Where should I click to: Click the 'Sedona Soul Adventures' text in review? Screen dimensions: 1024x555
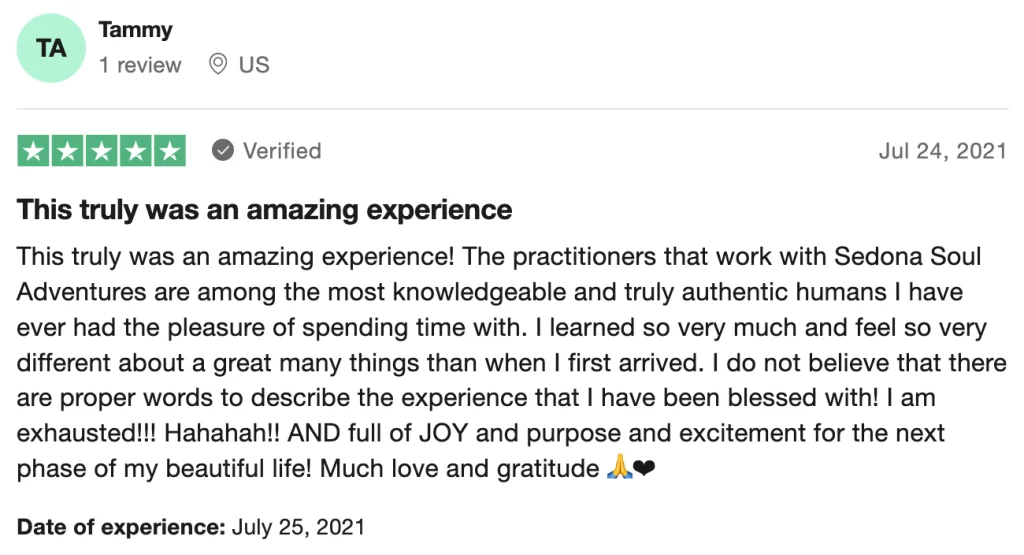click(908, 256)
